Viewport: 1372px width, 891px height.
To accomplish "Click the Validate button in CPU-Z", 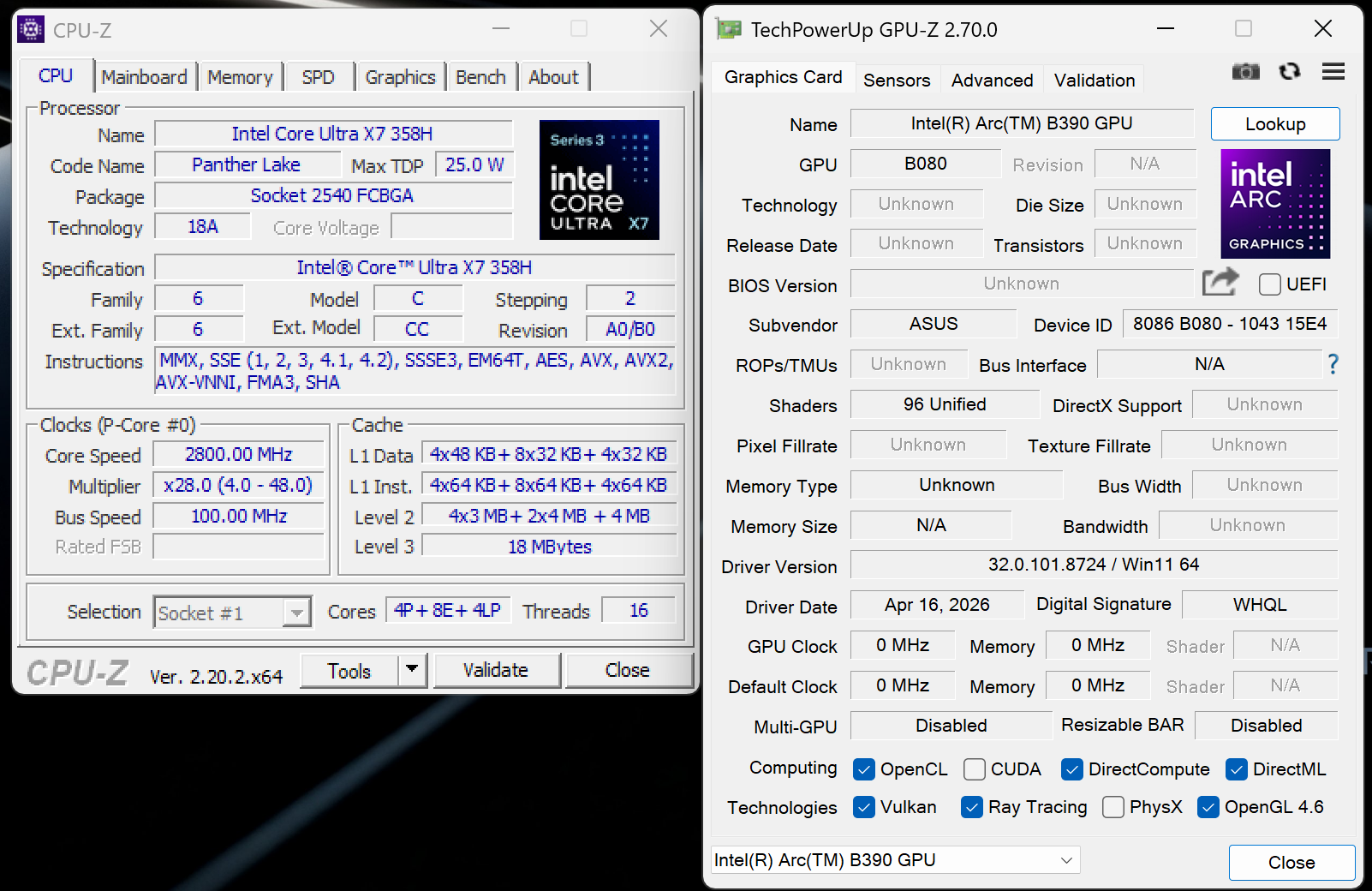I will 496,670.
